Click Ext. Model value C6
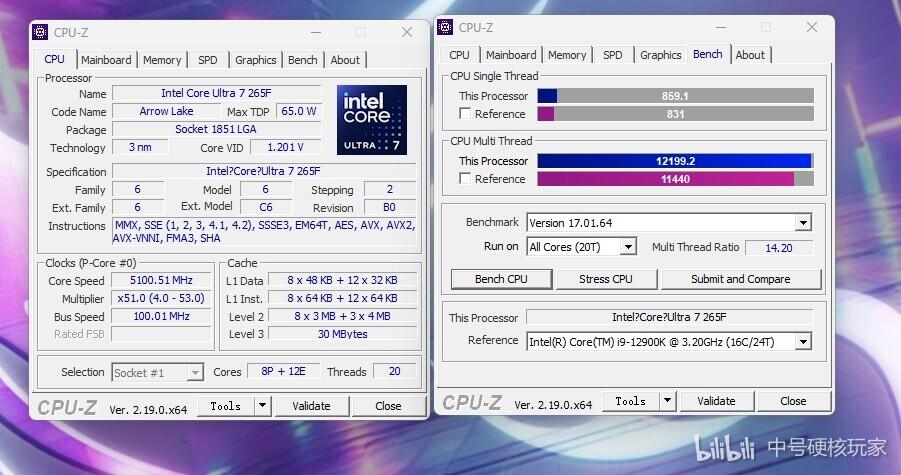Image resolution: width=901 pixels, height=475 pixels. (x=265, y=207)
